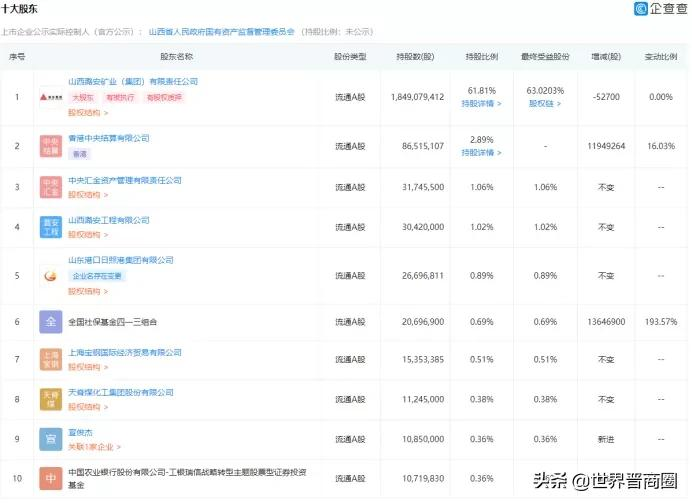Viewport: 692px width, 504px height.
Task: Click the 大股东 tag
Action: tap(83, 97)
